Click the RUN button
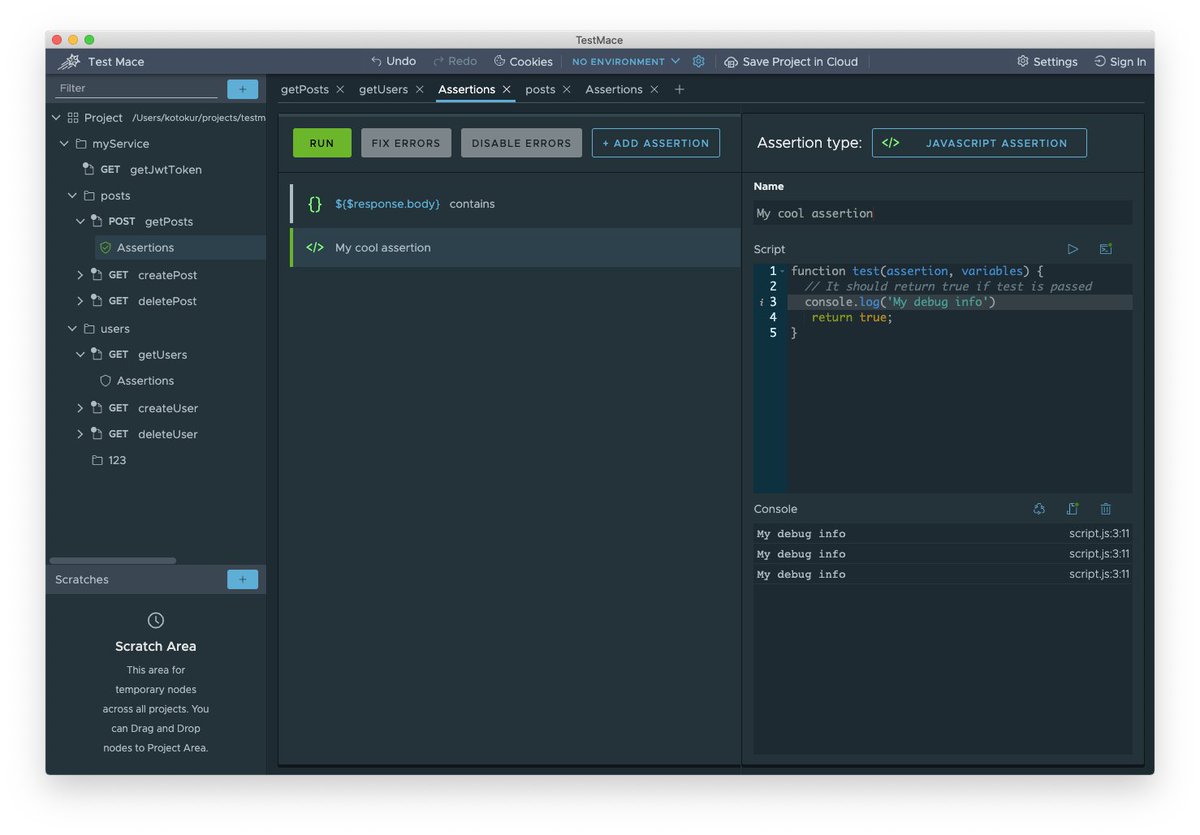This screenshot has height=835, width=1200. click(x=322, y=143)
